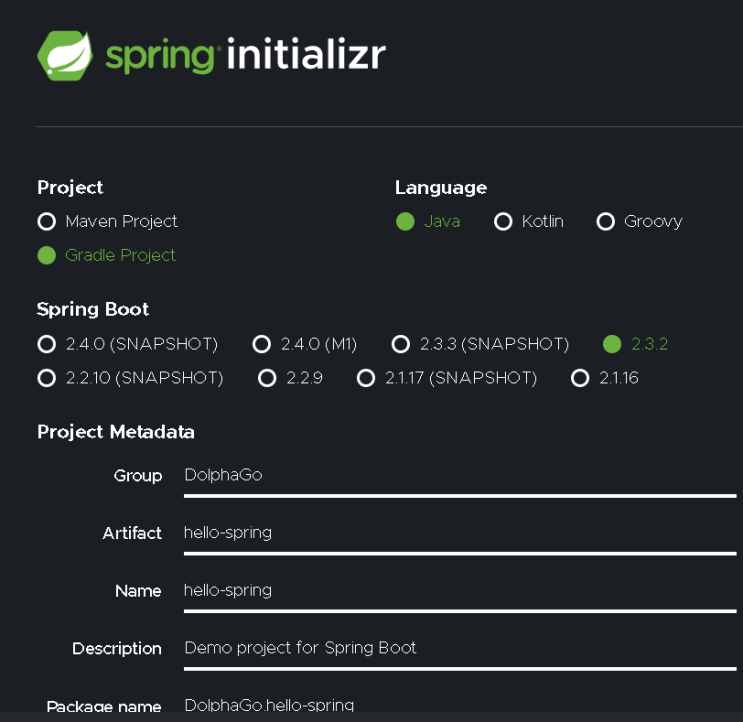Select Spring Boot 2.2.10 (SNAPSHOT)

click(x=47, y=378)
